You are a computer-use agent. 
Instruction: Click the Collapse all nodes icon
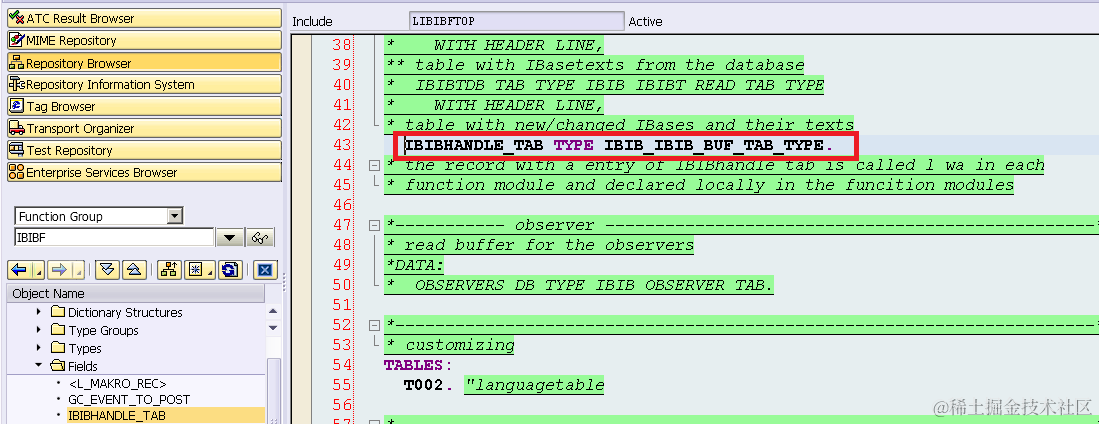coord(133,270)
